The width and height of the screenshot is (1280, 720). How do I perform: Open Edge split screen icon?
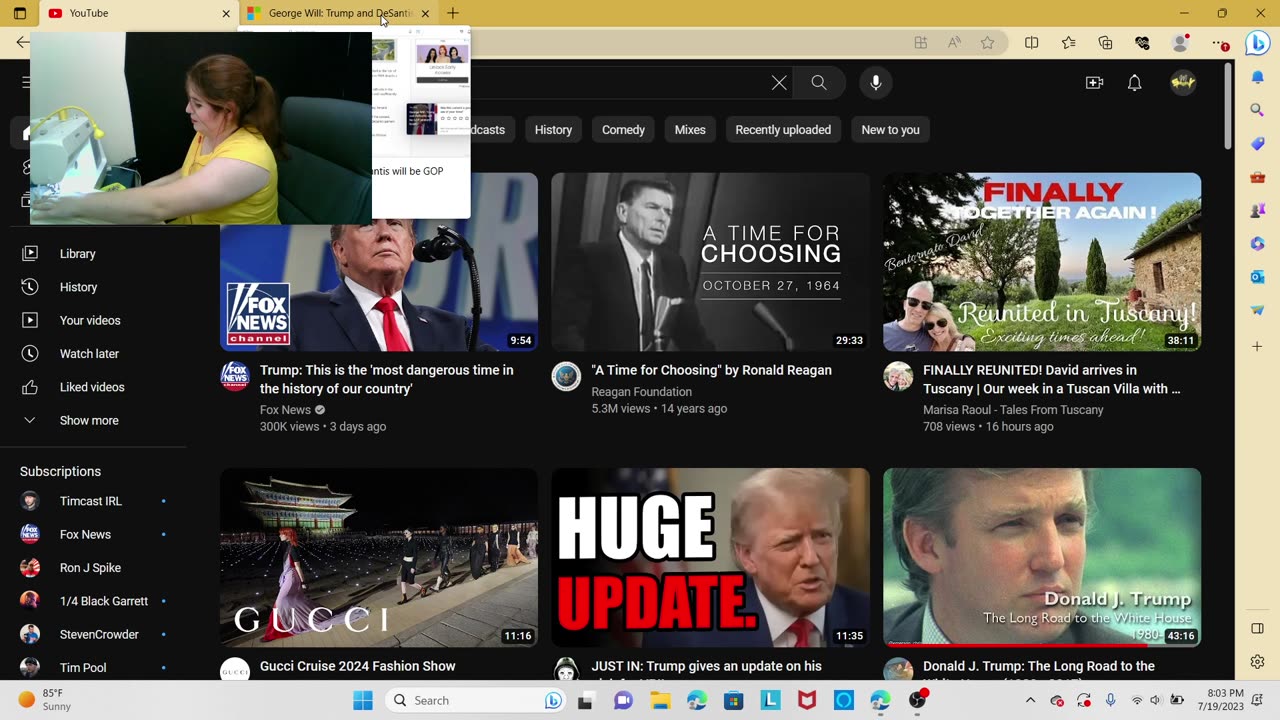pyautogui.click(x=1032, y=43)
